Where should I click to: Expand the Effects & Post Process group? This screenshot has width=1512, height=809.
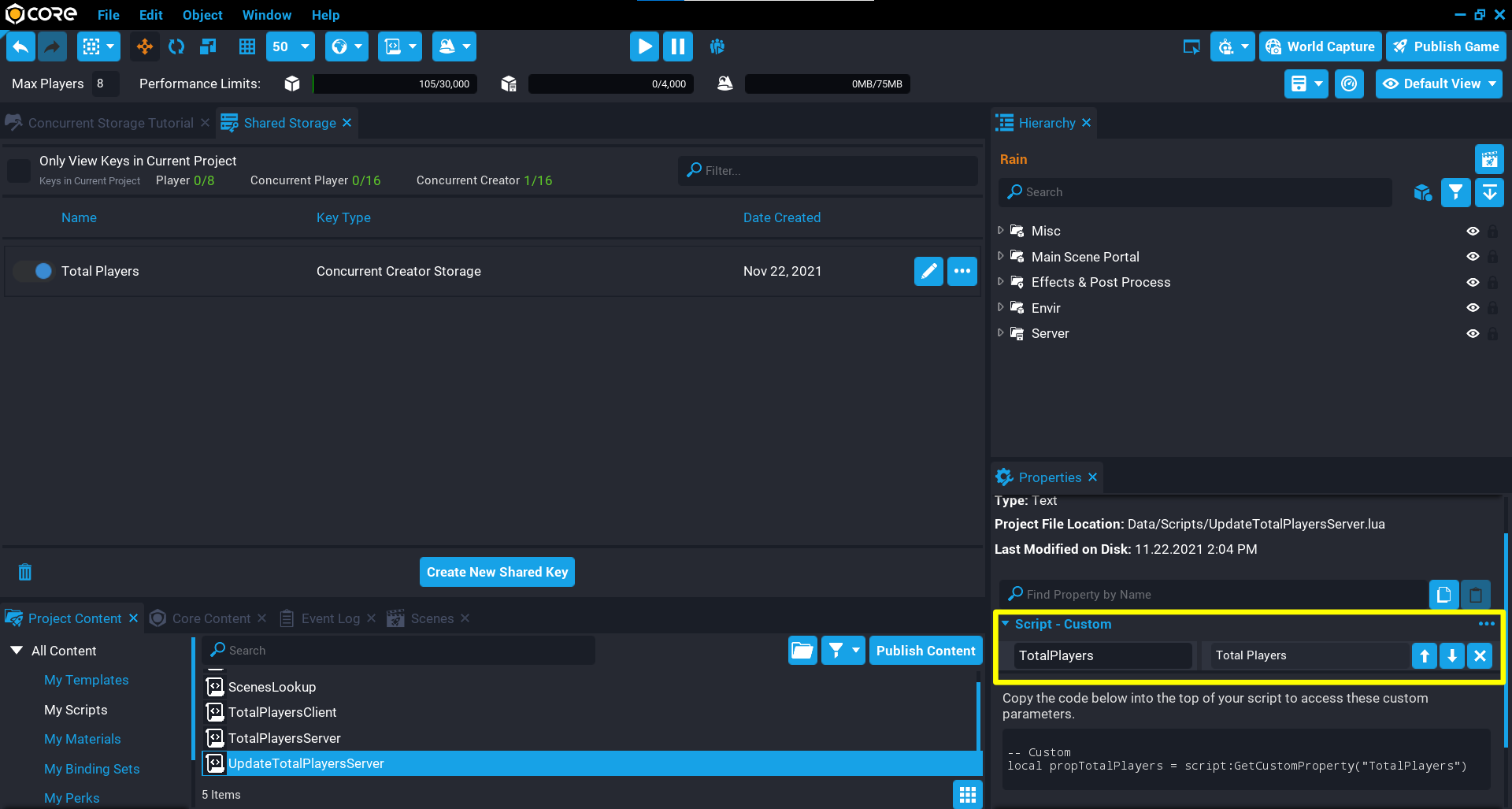[x=1001, y=281]
